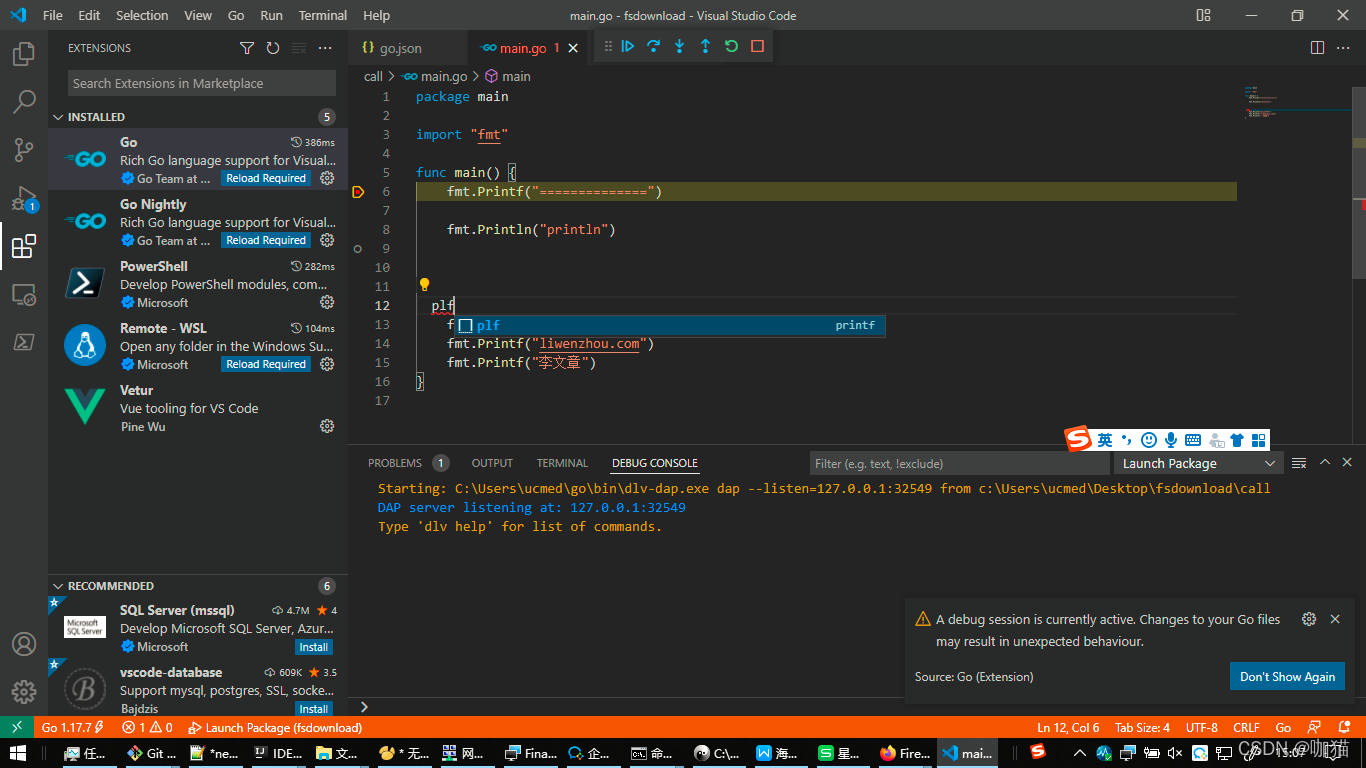Viewport: 1366px width, 768px height.
Task: Open manage gear for Go extension
Action: pos(327,178)
